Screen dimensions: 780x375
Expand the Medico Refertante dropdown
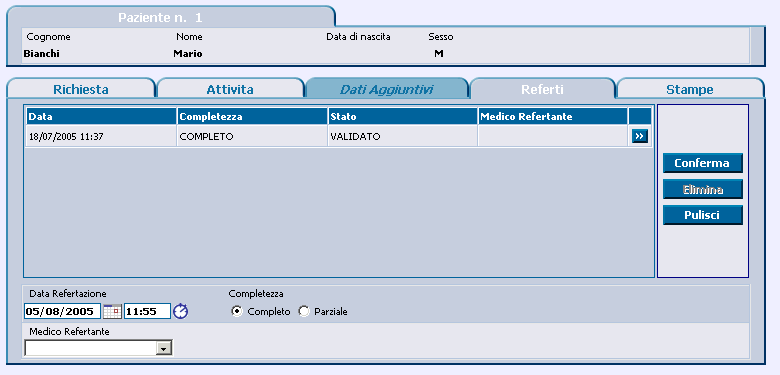click(164, 349)
